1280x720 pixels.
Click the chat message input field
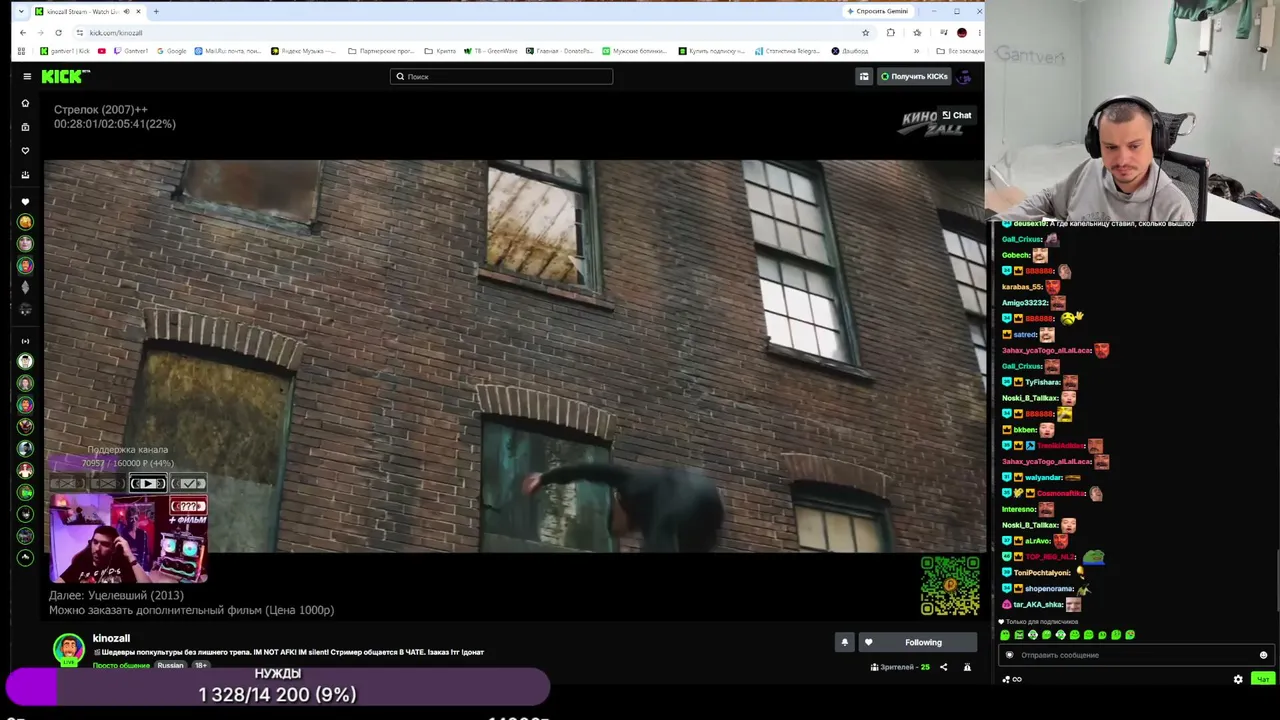[1137, 655]
